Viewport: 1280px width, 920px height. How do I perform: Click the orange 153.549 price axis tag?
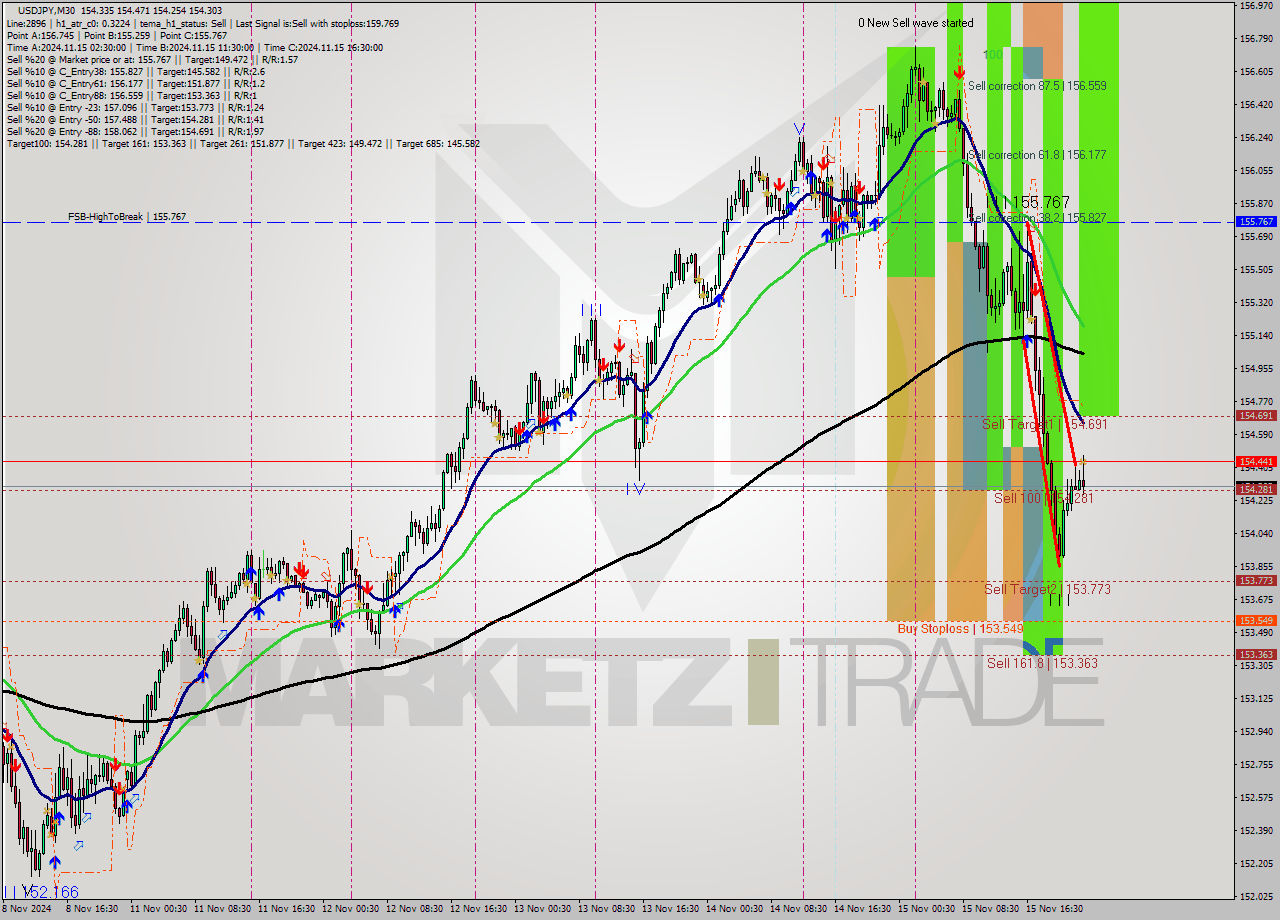(x=1256, y=620)
